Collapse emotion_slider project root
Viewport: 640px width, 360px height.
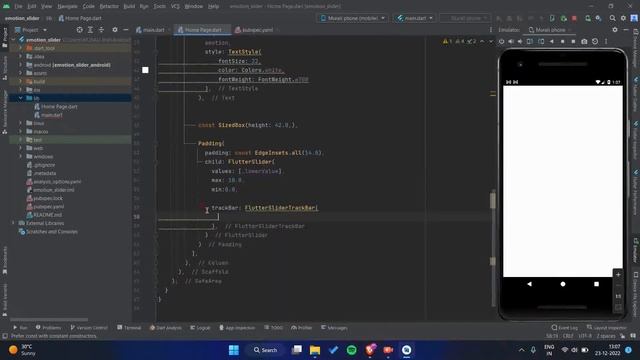(13, 40)
